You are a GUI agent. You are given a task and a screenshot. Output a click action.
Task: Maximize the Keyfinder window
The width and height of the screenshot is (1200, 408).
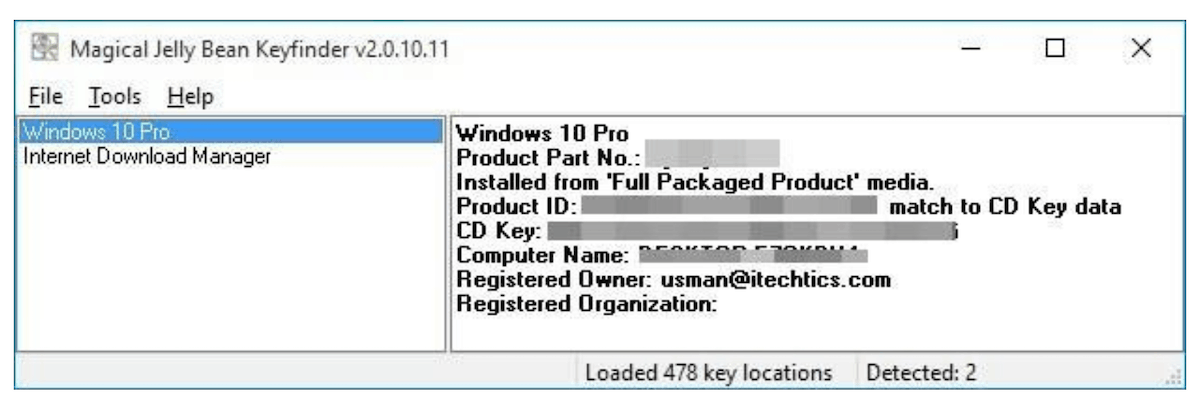tap(1054, 49)
